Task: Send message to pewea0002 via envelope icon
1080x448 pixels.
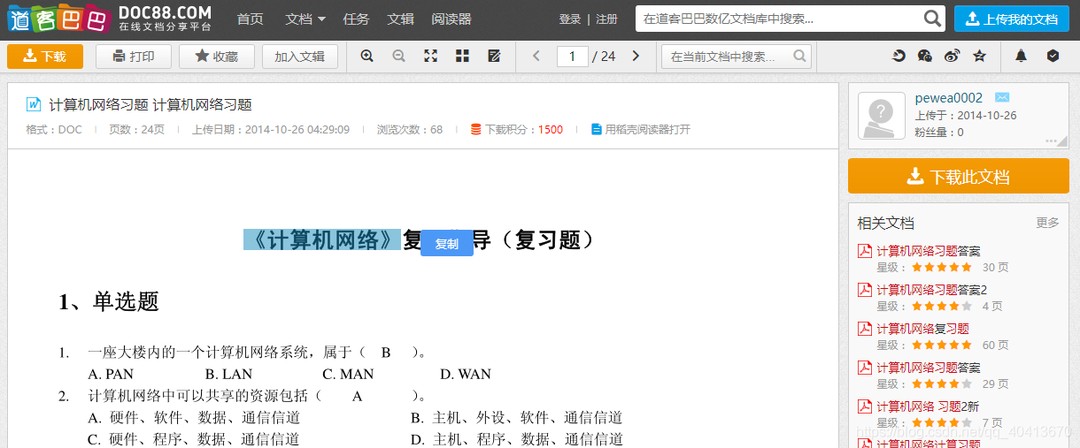Action: (1002, 98)
